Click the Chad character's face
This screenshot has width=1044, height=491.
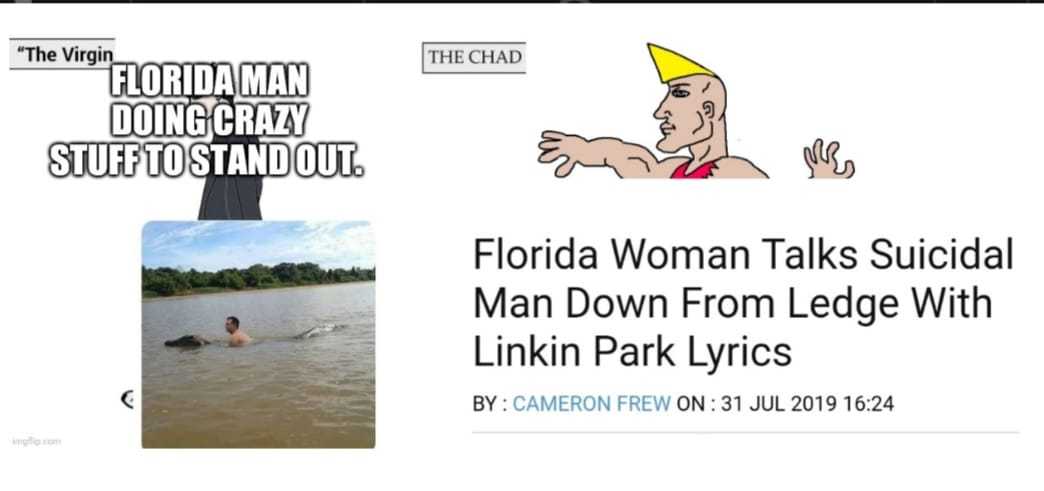[x=680, y=109]
